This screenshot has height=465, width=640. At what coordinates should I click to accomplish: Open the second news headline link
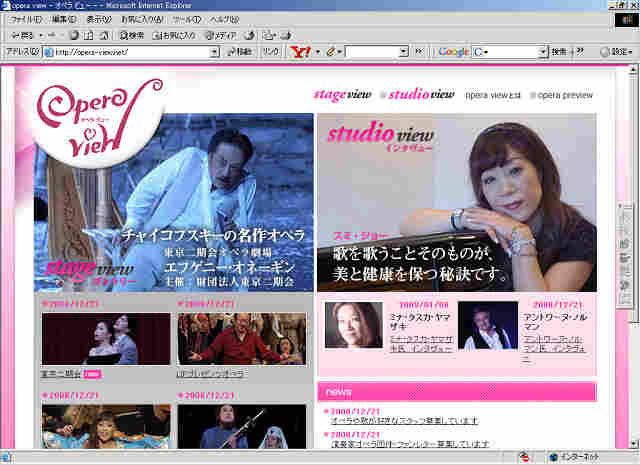point(409,444)
